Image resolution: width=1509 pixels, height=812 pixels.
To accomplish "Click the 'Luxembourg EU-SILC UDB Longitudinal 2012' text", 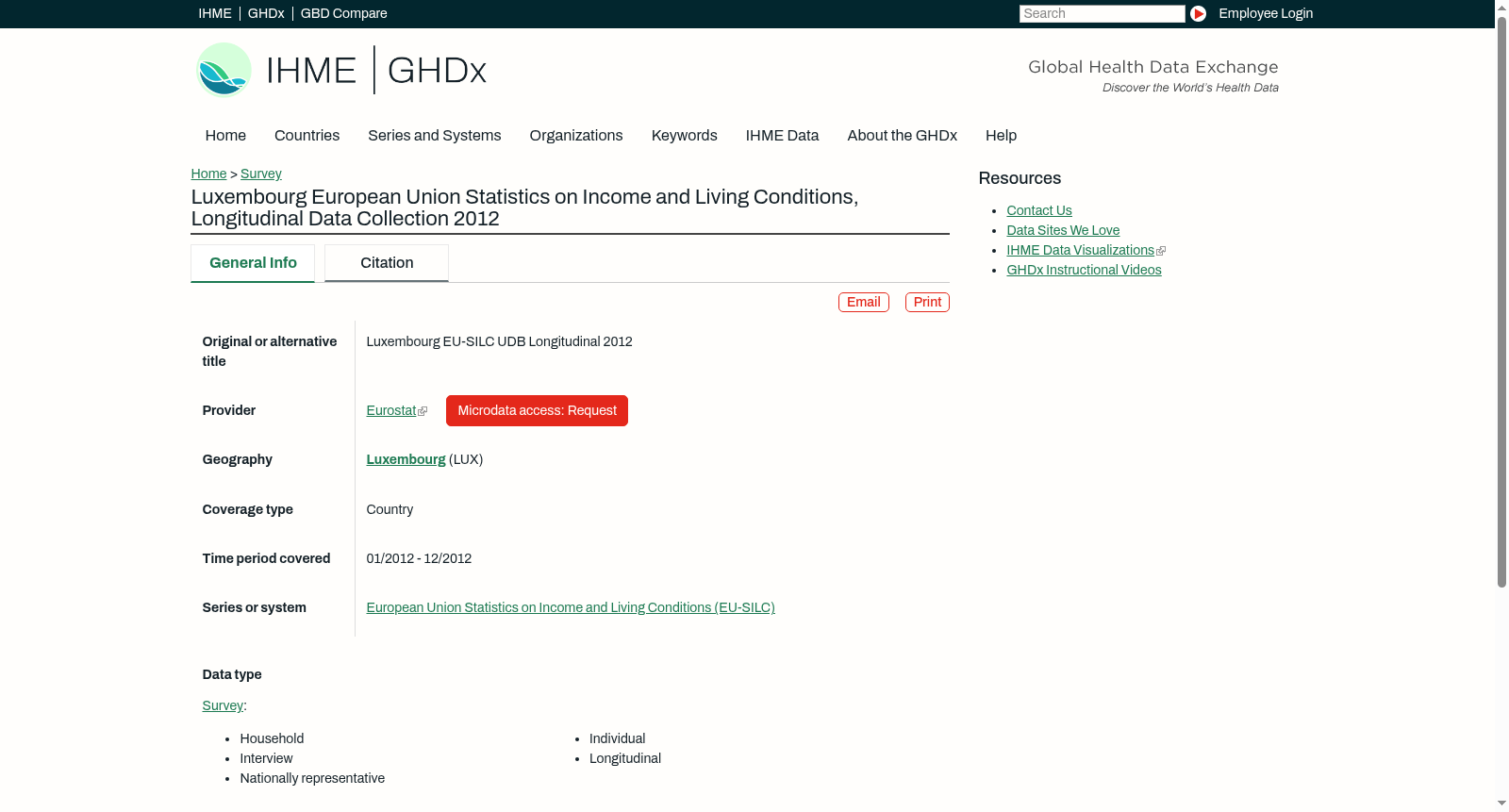I will 499,342.
